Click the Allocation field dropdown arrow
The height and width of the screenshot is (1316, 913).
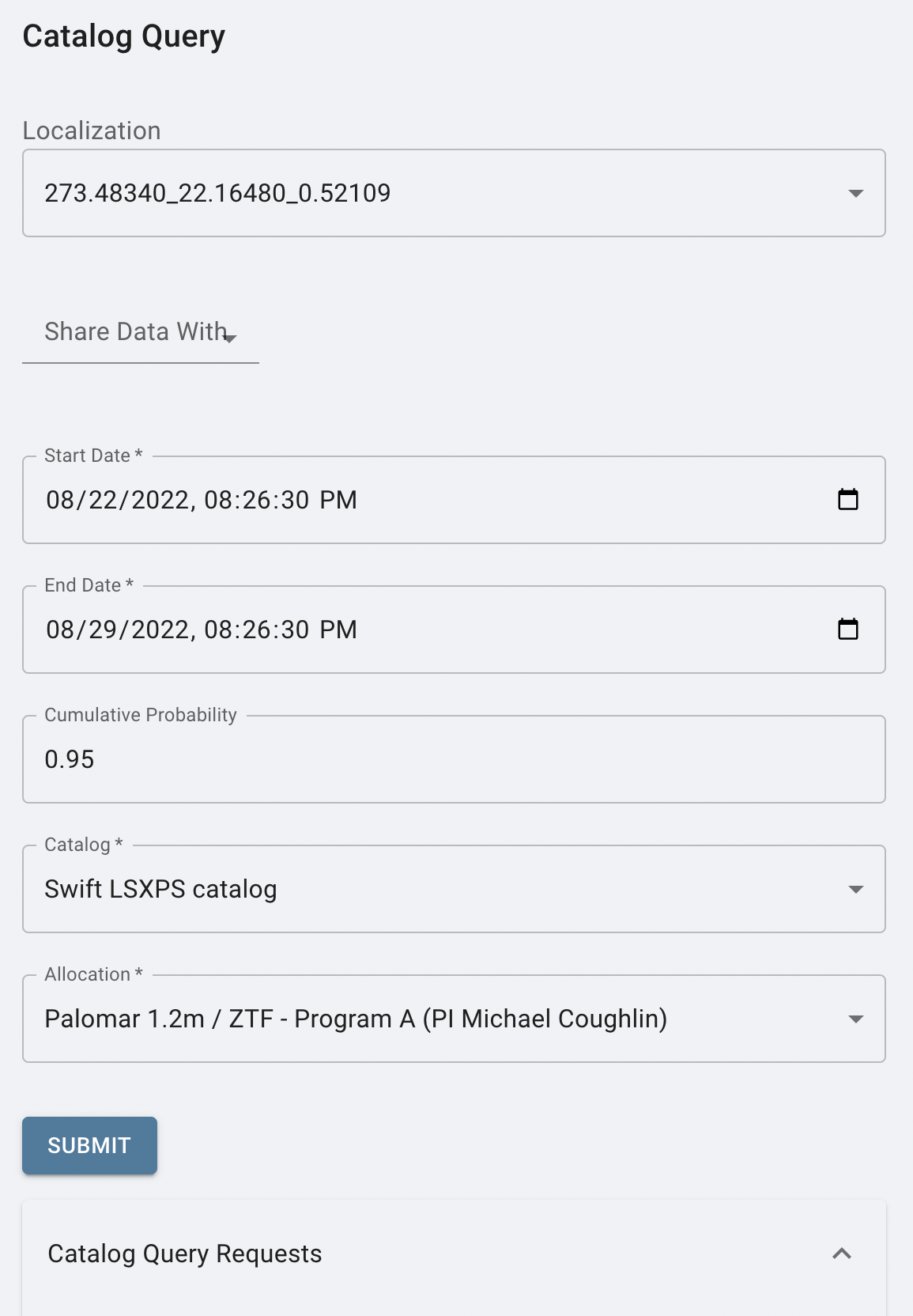point(856,1019)
